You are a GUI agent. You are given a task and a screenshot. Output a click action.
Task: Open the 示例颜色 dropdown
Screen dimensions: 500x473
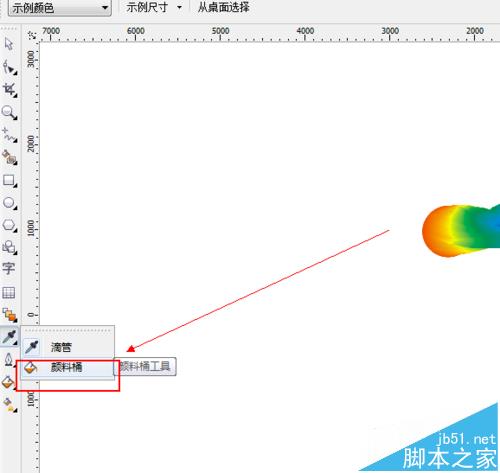[x=60, y=7]
